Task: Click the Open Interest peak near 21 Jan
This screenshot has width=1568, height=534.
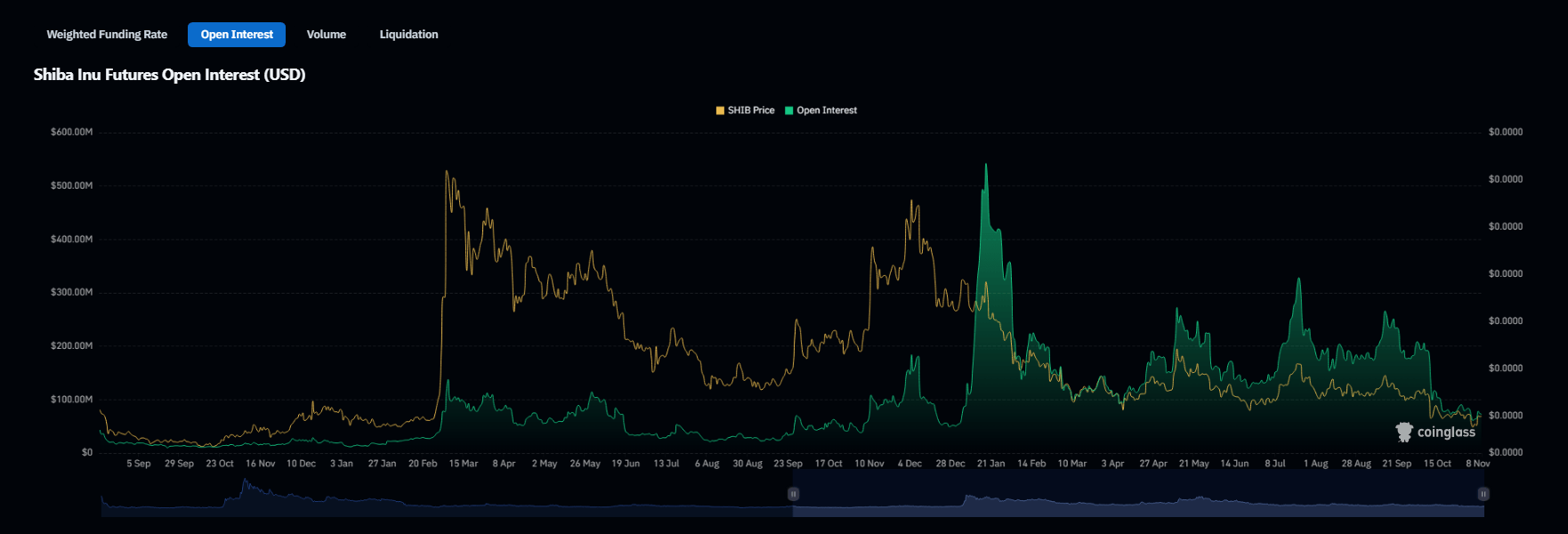Action: point(985,166)
